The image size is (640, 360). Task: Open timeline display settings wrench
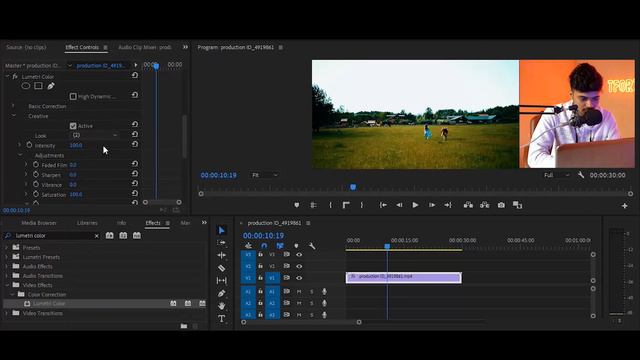(x=312, y=246)
